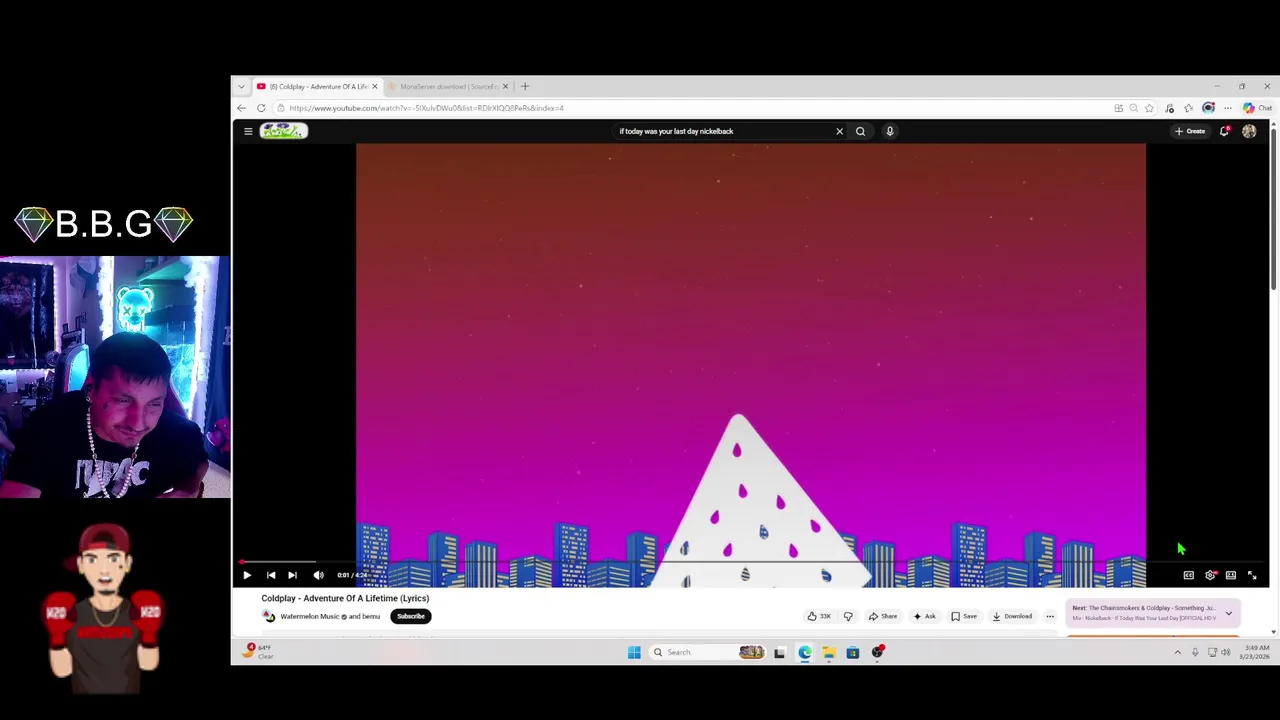1280x720 pixels.
Task: Open browser settings and more menu
Action: [x=1228, y=108]
